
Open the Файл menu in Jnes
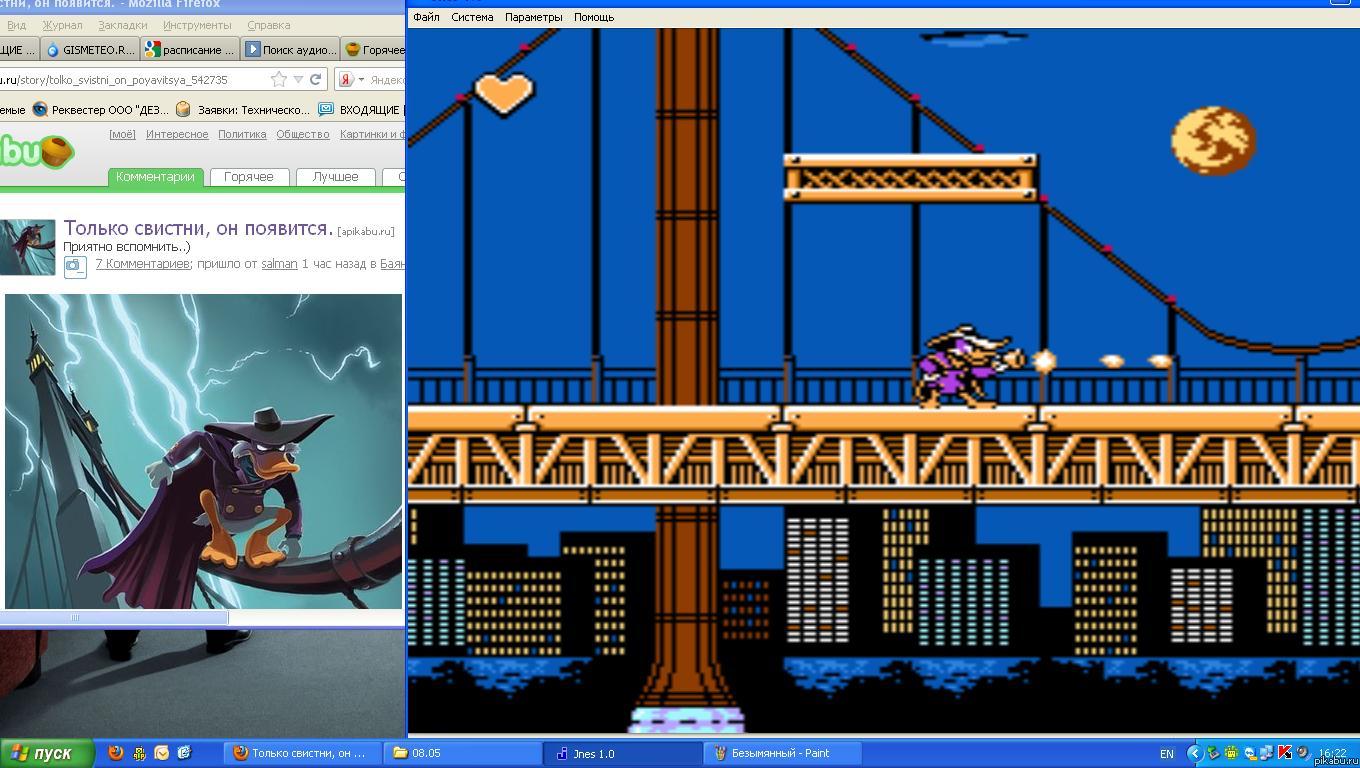click(x=426, y=17)
